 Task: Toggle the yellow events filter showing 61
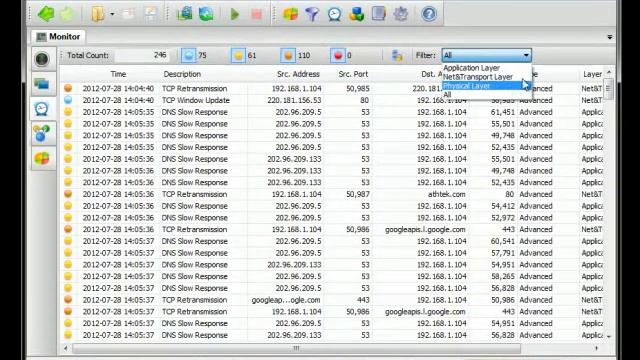(238, 56)
